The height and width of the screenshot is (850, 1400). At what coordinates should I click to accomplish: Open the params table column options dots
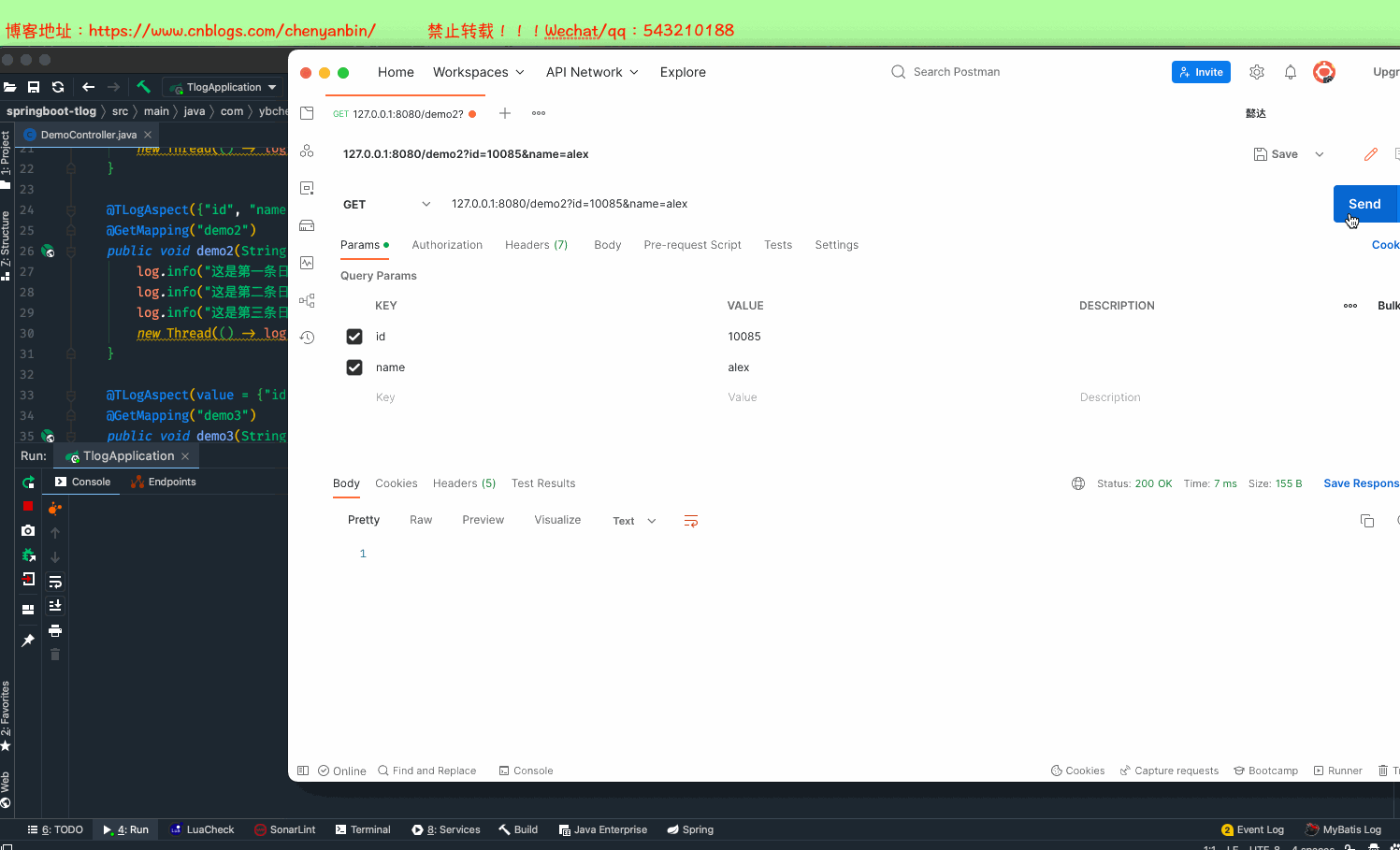tap(1350, 306)
